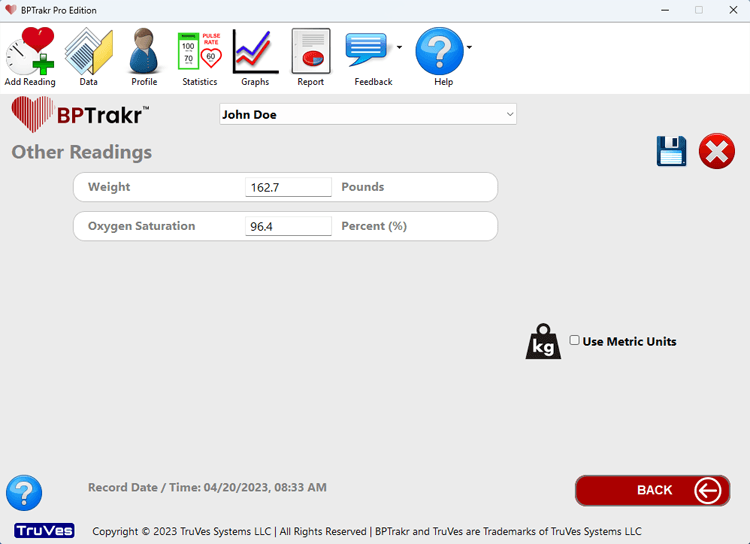Expand the Feedback dropdown arrow
Viewport: 750px width, 544px height.
coord(400,47)
